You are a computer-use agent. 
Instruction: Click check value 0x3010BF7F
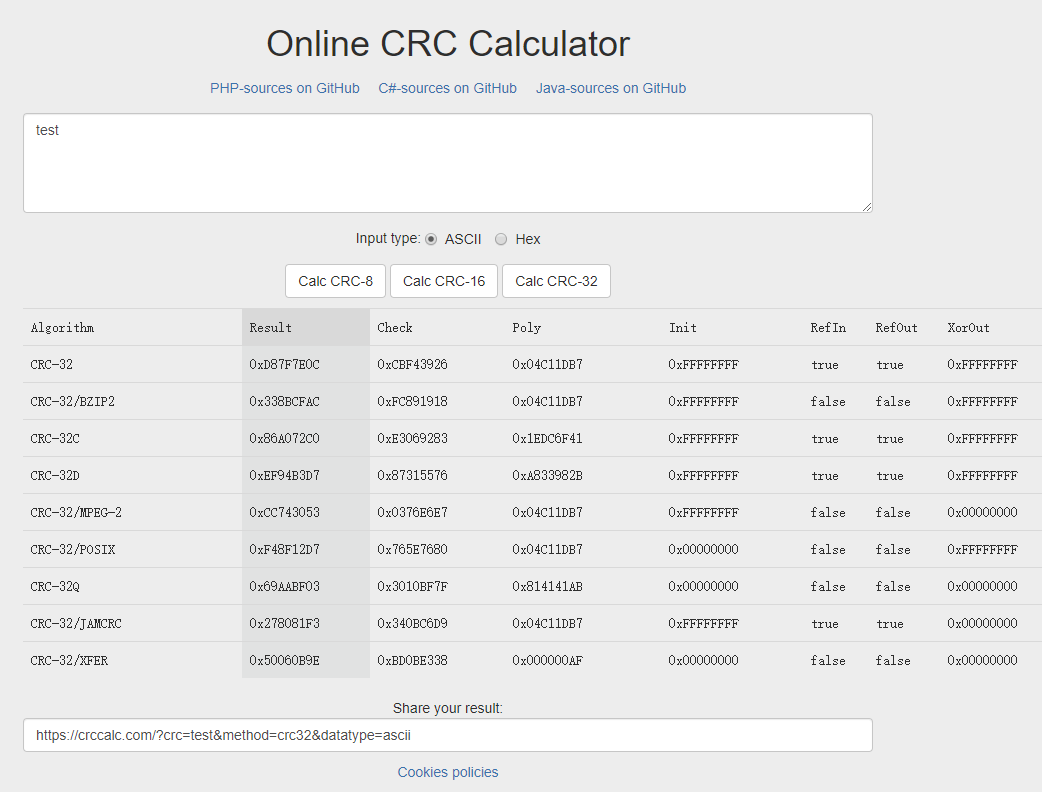click(x=412, y=587)
